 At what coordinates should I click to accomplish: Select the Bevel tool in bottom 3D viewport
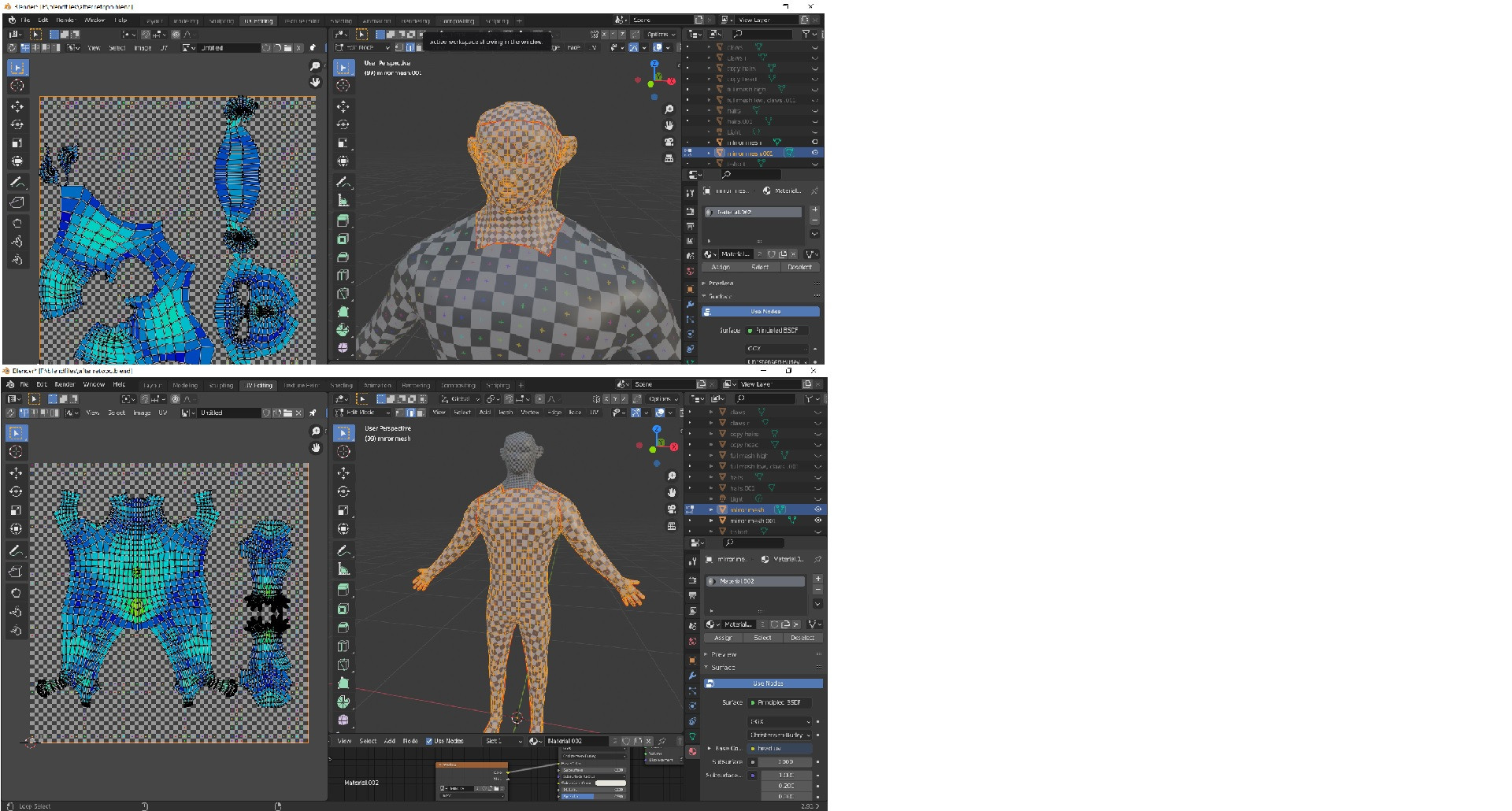[343, 628]
